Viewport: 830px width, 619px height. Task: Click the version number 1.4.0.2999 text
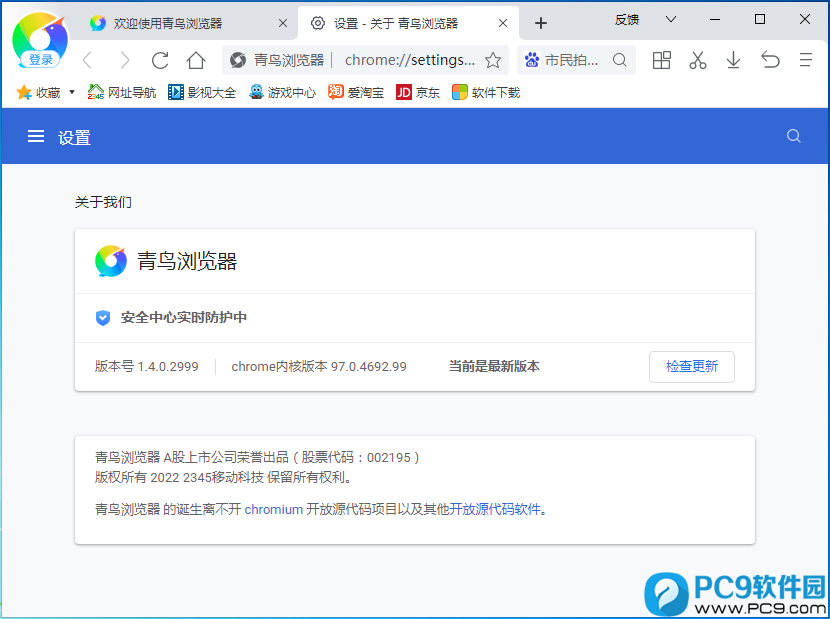(x=168, y=366)
